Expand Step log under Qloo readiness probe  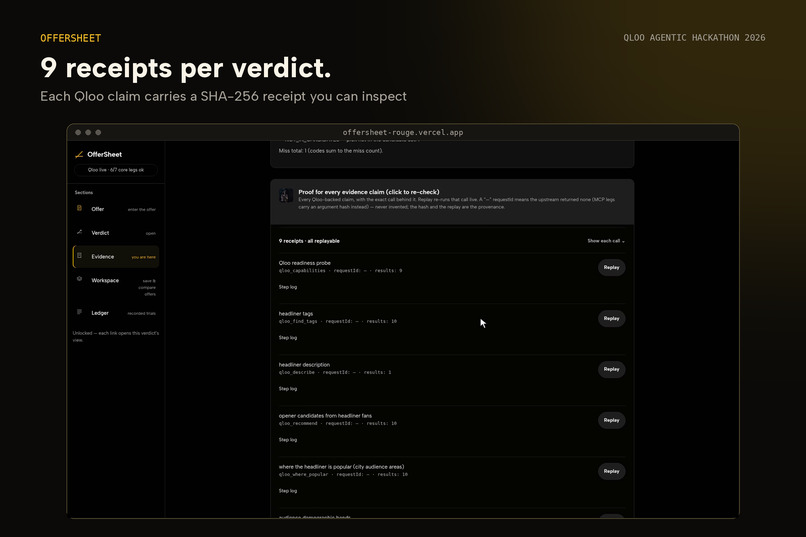(x=288, y=287)
